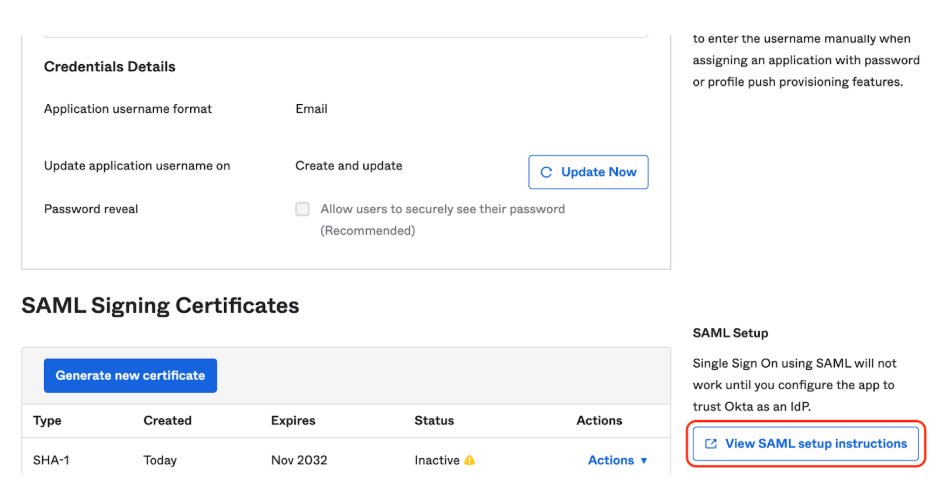The width and height of the screenshot is (952, 482).
Task: Click the Created column header
Action: [x=167, y=421]
